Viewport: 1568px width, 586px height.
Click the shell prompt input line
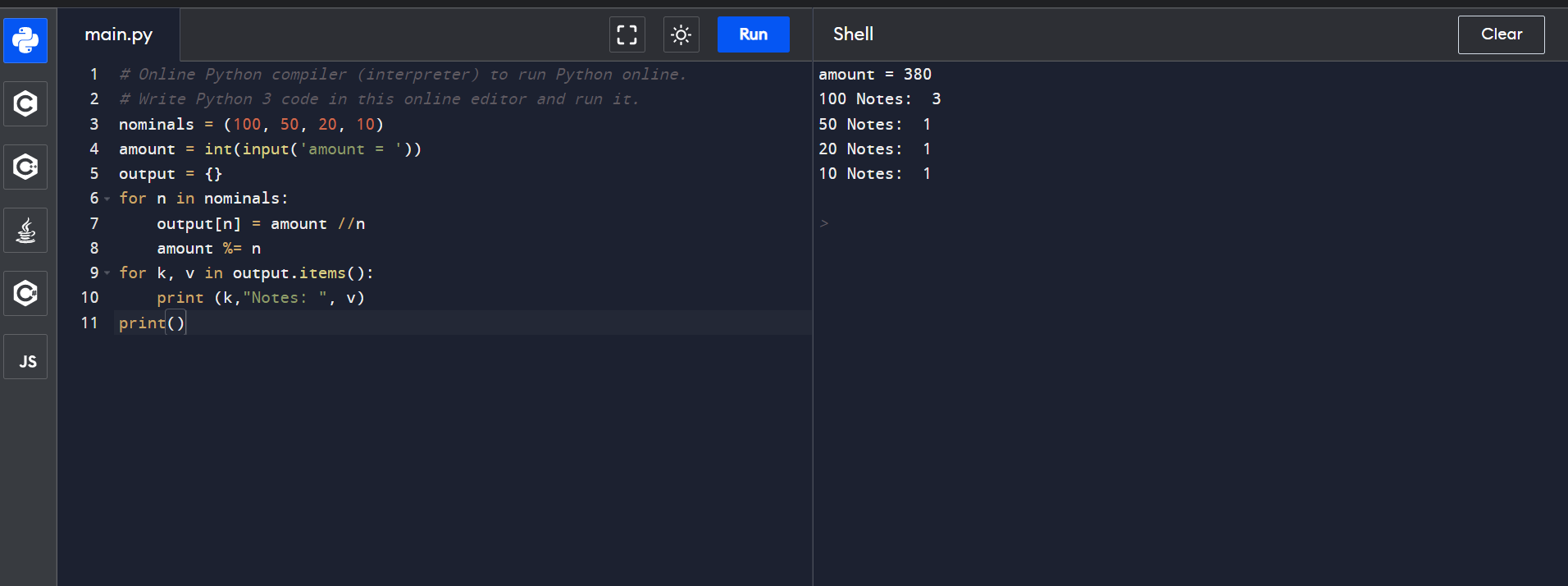(984, 223)
